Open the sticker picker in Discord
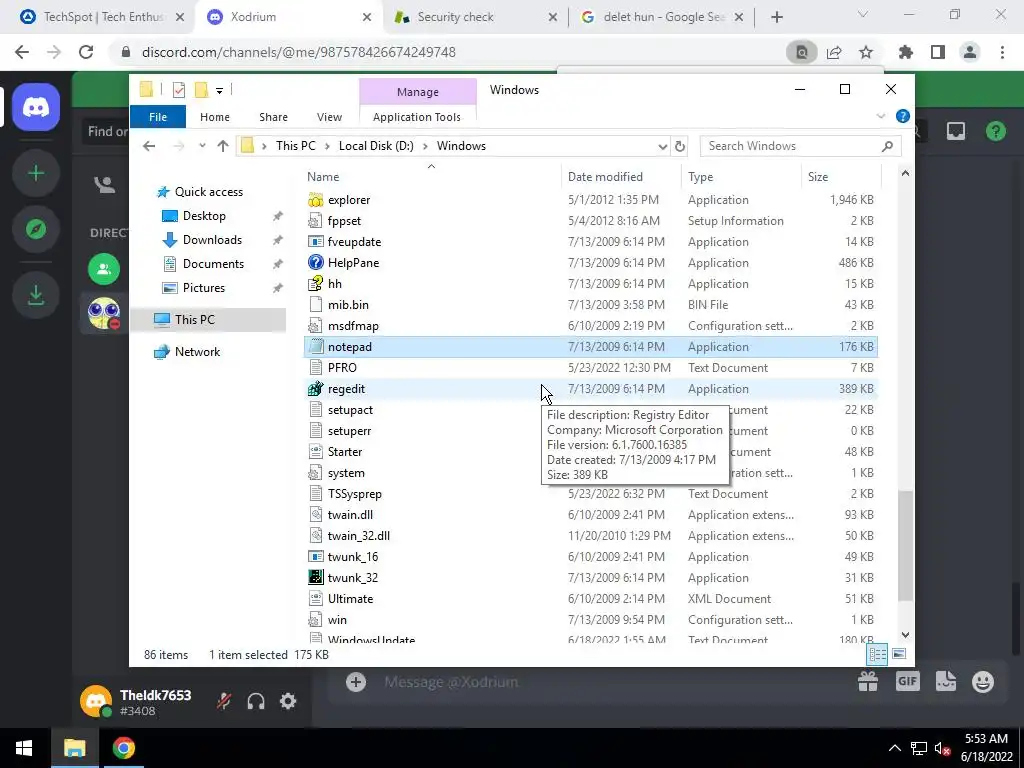Image resolution: width=1024 pixels, height=768 pixels. [946, 681]
